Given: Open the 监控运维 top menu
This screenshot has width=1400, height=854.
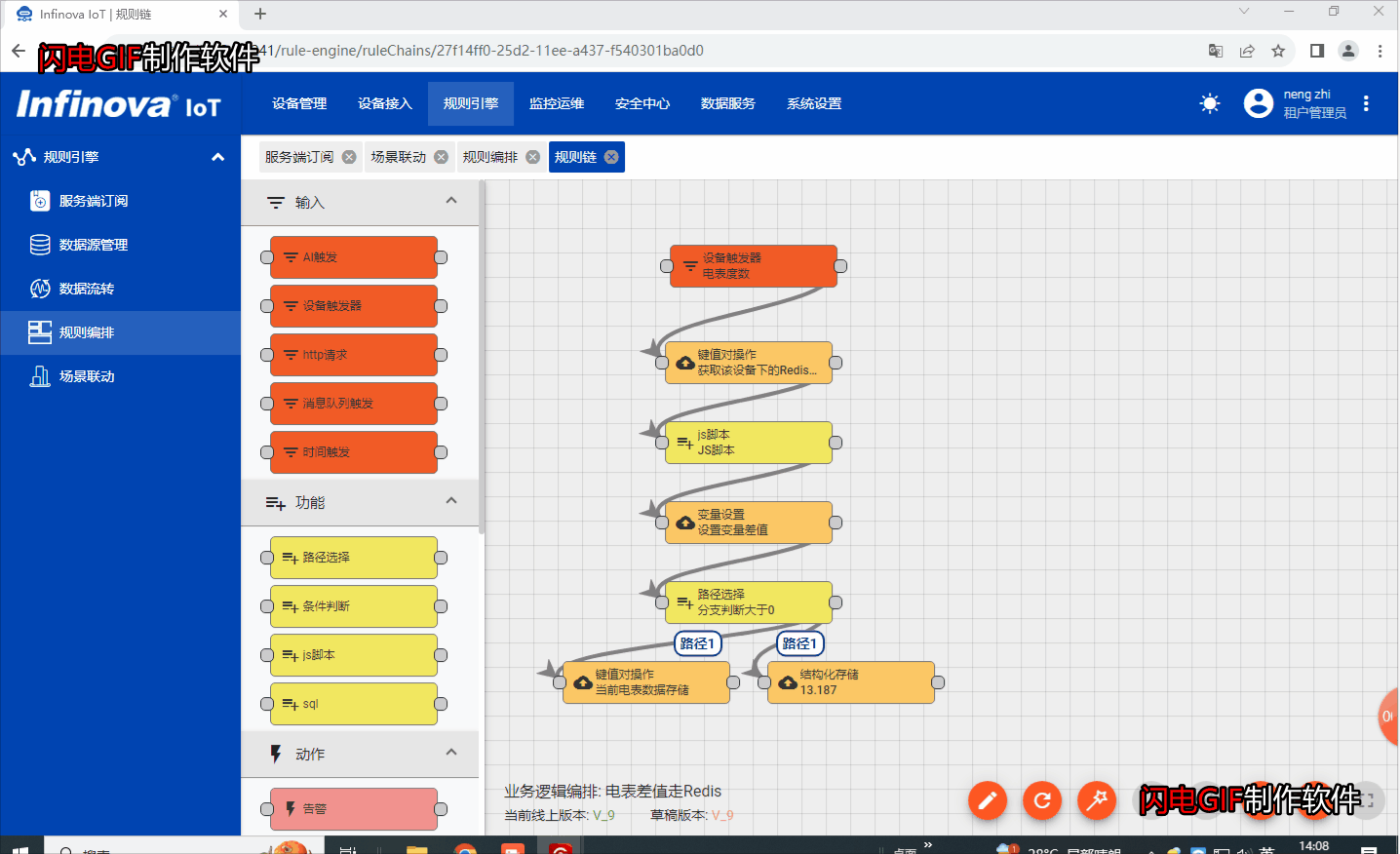Looking at the screenshot, I should click(x=557, y=103).
